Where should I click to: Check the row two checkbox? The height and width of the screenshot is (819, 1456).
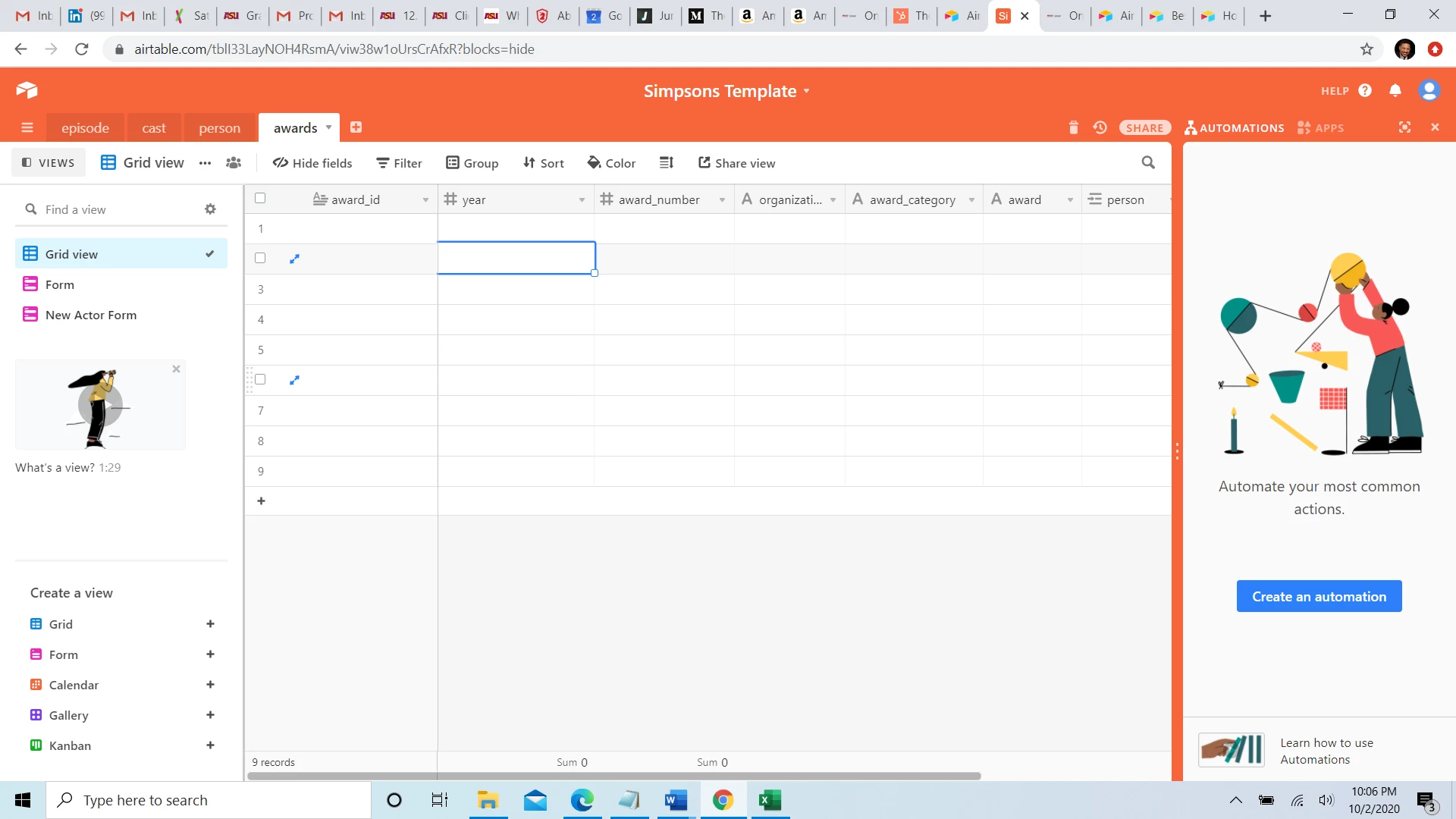(x=260, y=258)
